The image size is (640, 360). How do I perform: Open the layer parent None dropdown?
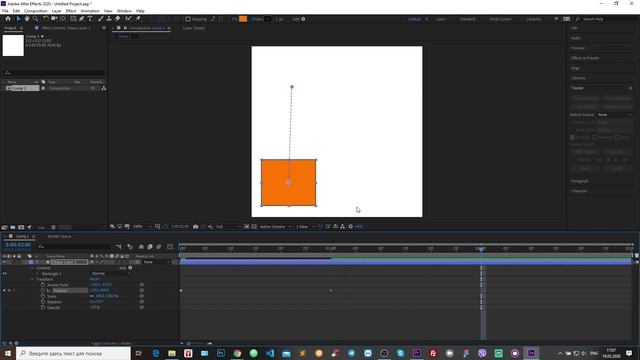(156, 262)
